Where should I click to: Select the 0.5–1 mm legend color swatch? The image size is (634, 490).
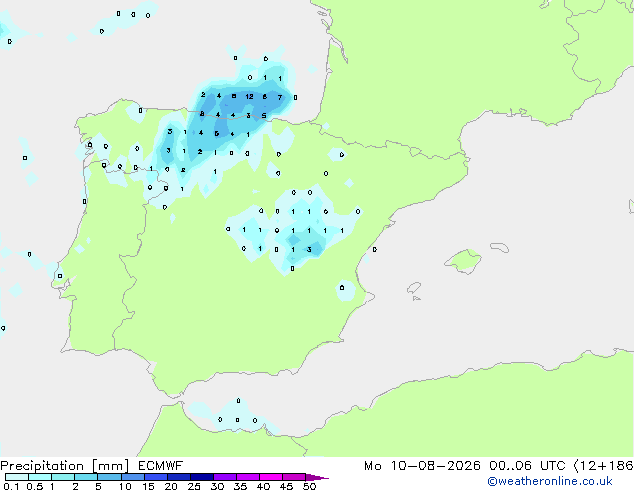coord(40,477)
